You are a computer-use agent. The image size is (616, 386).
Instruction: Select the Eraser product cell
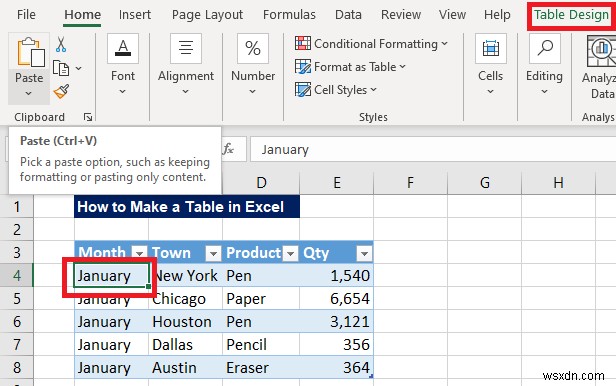(261, 368)
